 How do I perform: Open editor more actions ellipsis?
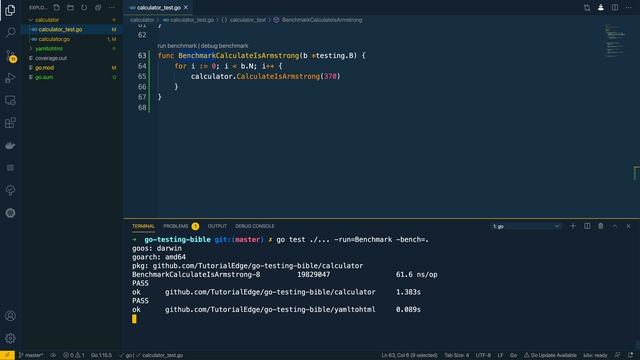pyautogui.click(x=629, y=7)
